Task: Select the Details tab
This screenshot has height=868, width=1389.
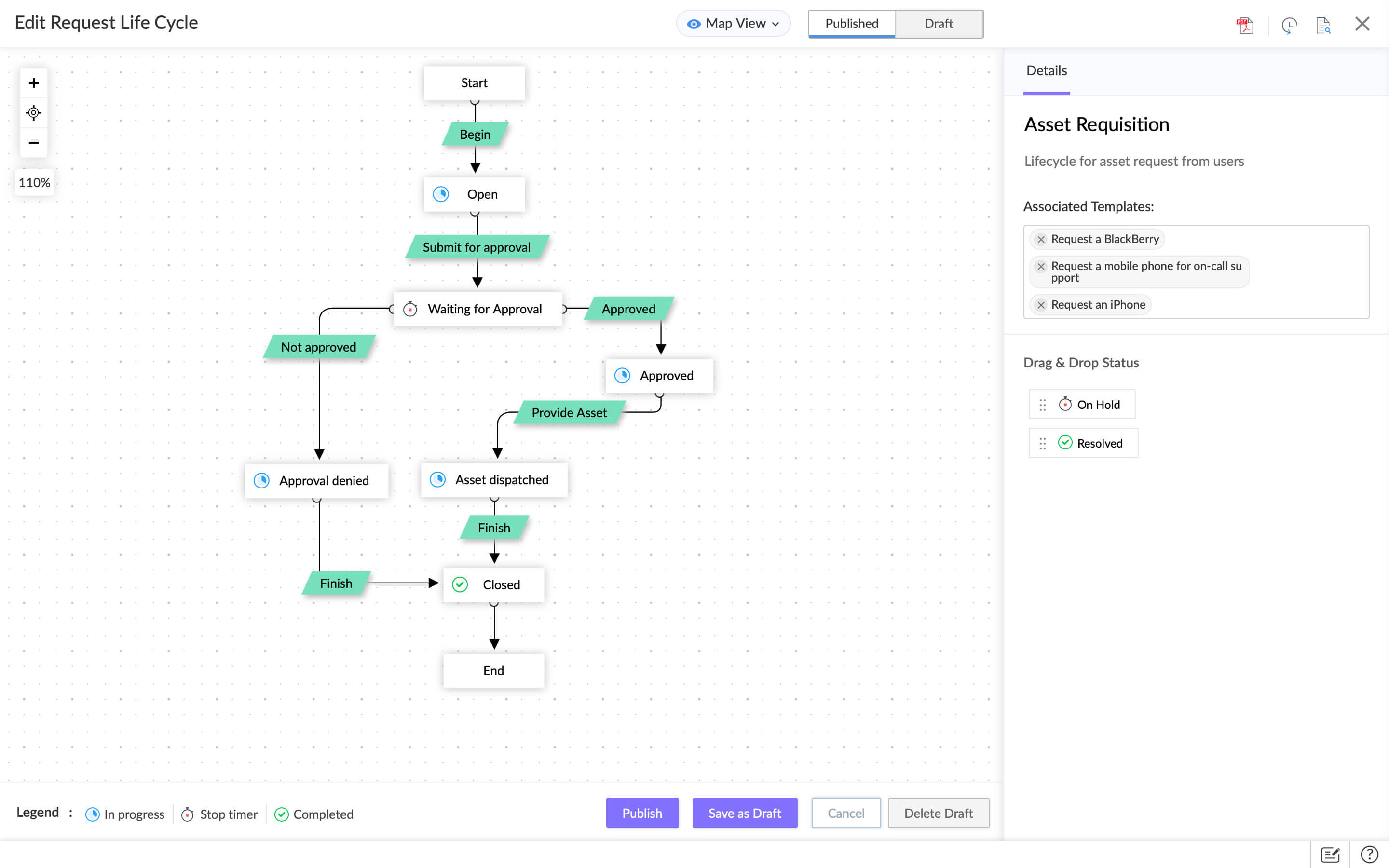Action: click(1046, 70)
